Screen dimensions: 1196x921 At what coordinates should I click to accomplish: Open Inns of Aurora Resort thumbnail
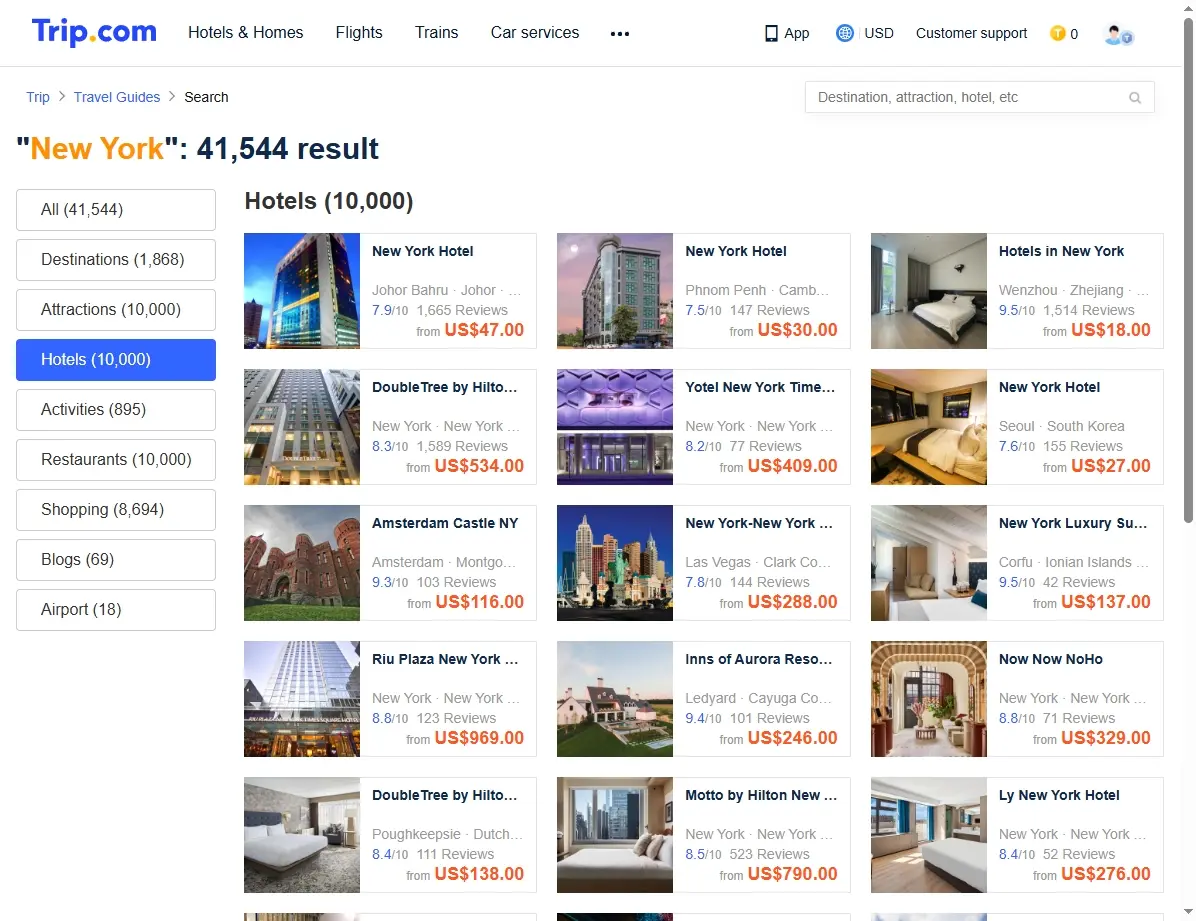[x=615, y=699]
